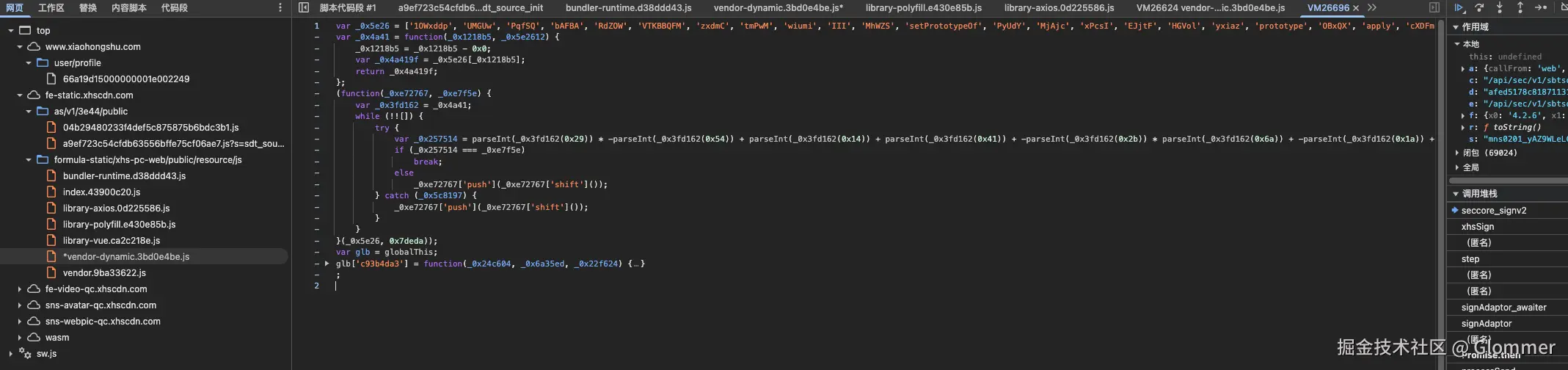The height and width of the screenshot is (370, 1568).
Task: Open the bundler-runtime.d38ddd43.js editor tab
Action: point(628,8)
